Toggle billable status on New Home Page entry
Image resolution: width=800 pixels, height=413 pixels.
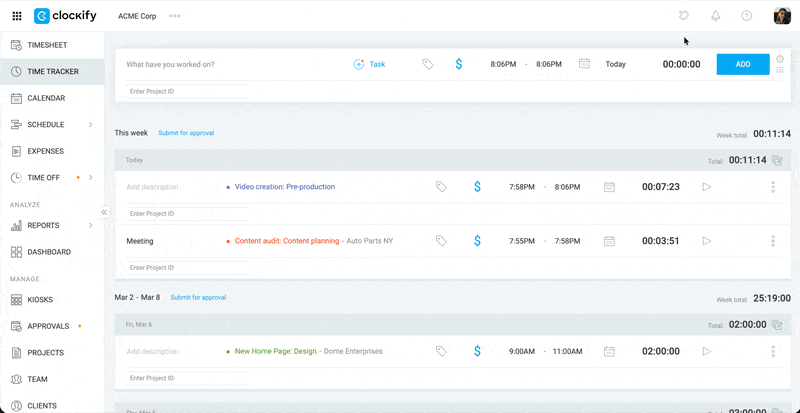(x=477, y=351)
